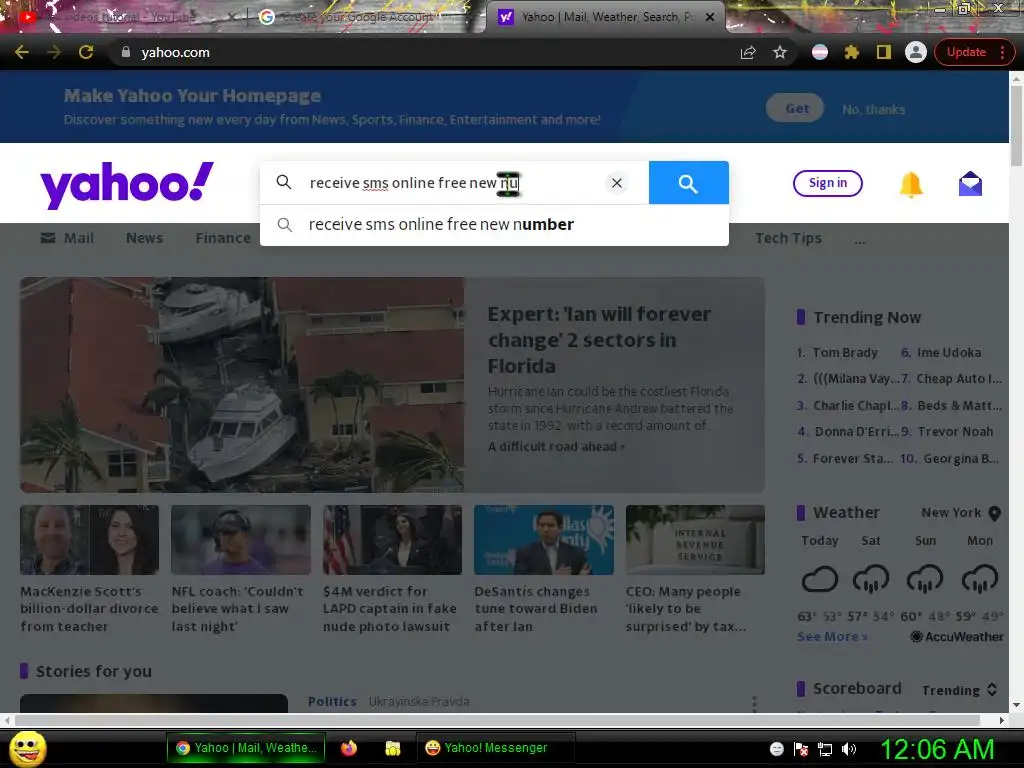1024x768 pixels.
Task: Click See More weather link
Action: point(832,637)
